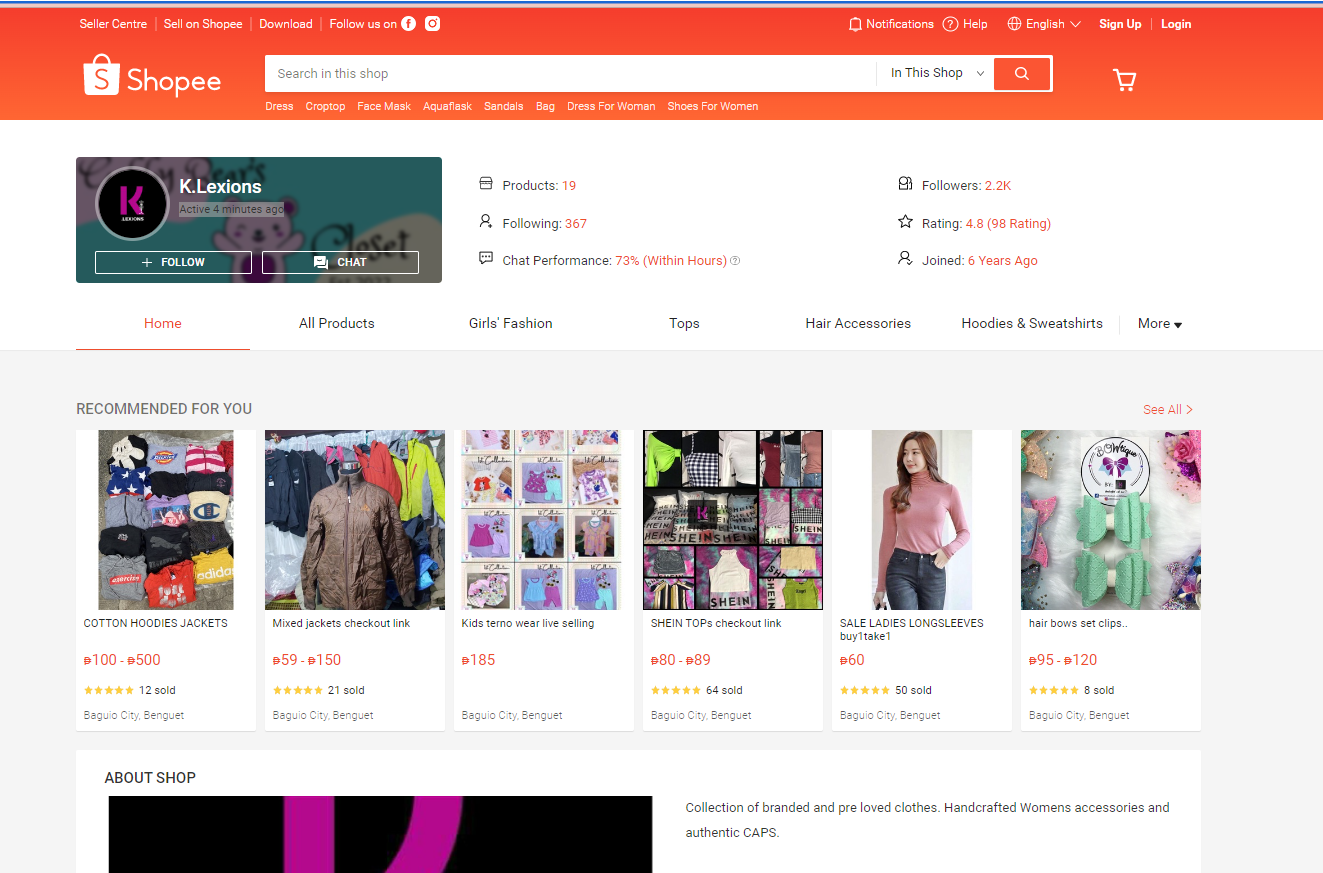The image size is (1323, 873).
Task: Open the In This Shop search scope dropdown
Action: [937, 73]
